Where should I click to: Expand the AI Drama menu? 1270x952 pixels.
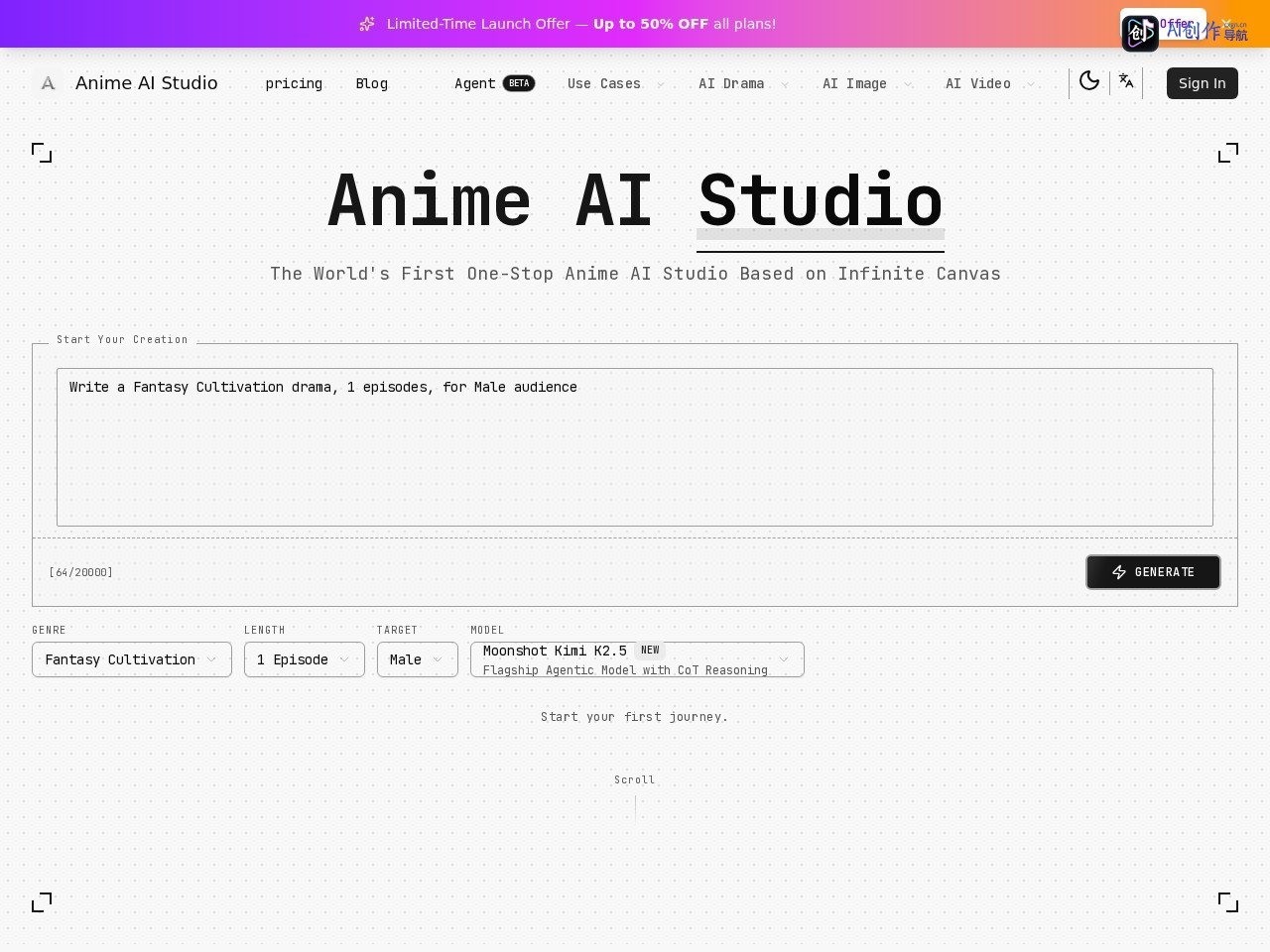point(744,83)
